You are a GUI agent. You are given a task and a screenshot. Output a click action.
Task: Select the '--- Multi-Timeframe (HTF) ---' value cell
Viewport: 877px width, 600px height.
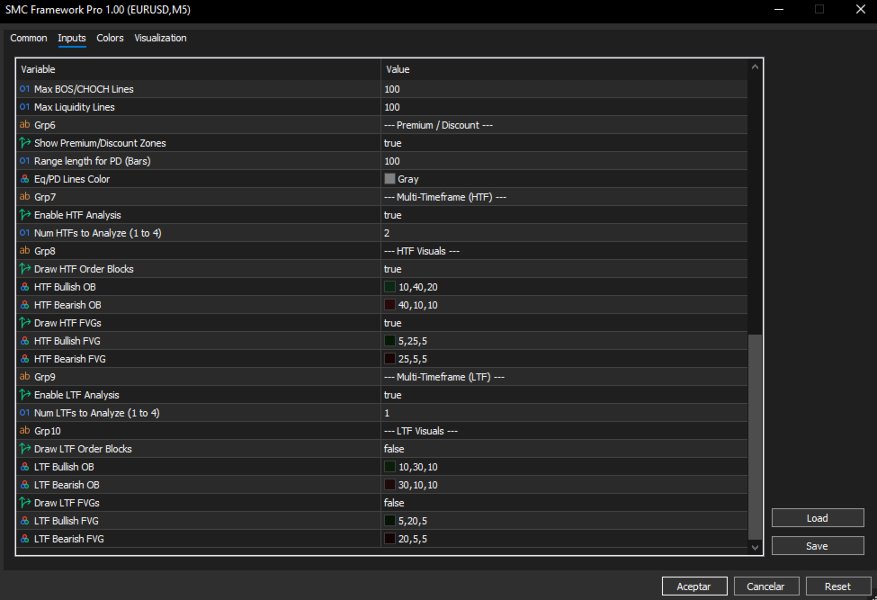564,197
